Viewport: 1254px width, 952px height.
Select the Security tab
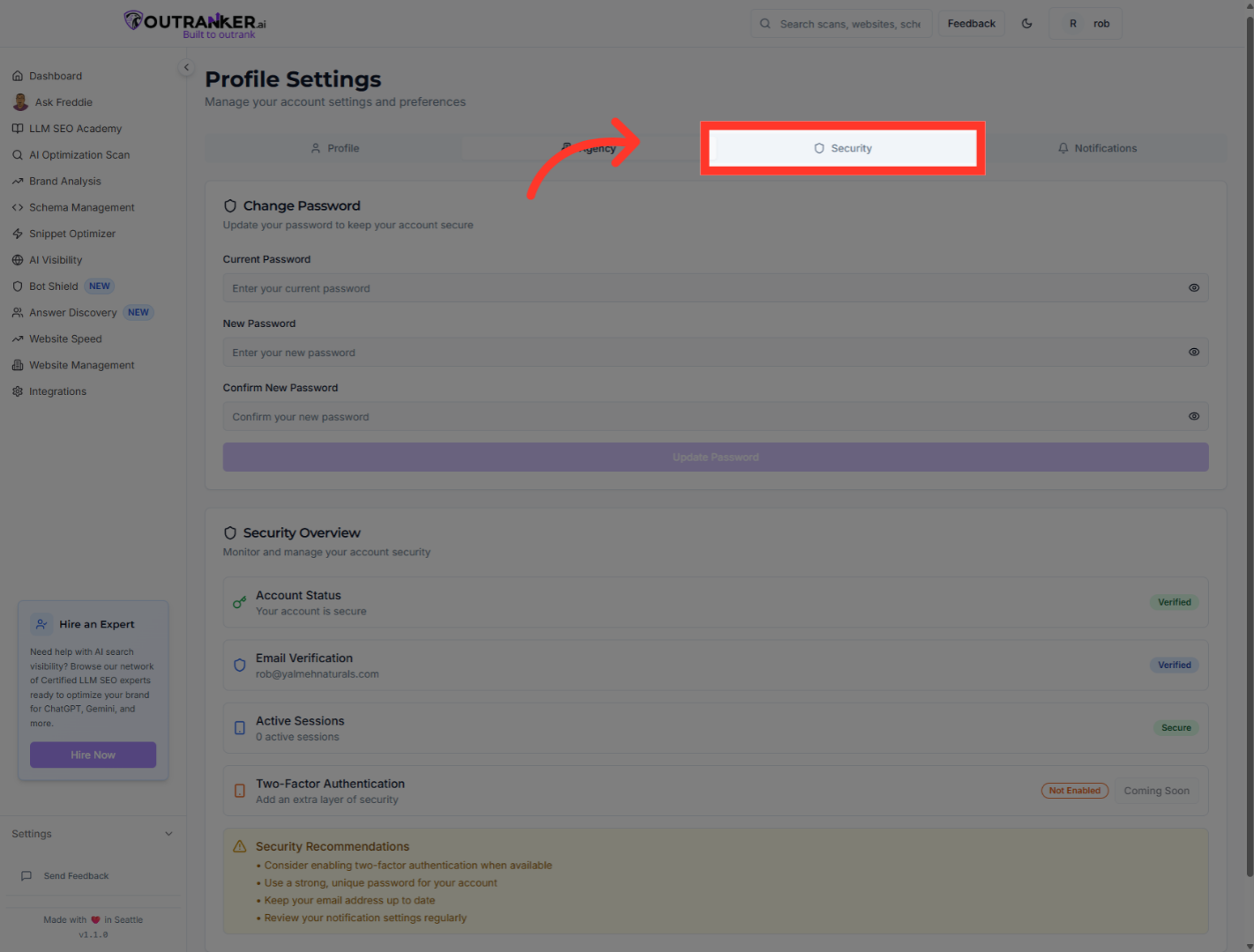pos(843,148)
